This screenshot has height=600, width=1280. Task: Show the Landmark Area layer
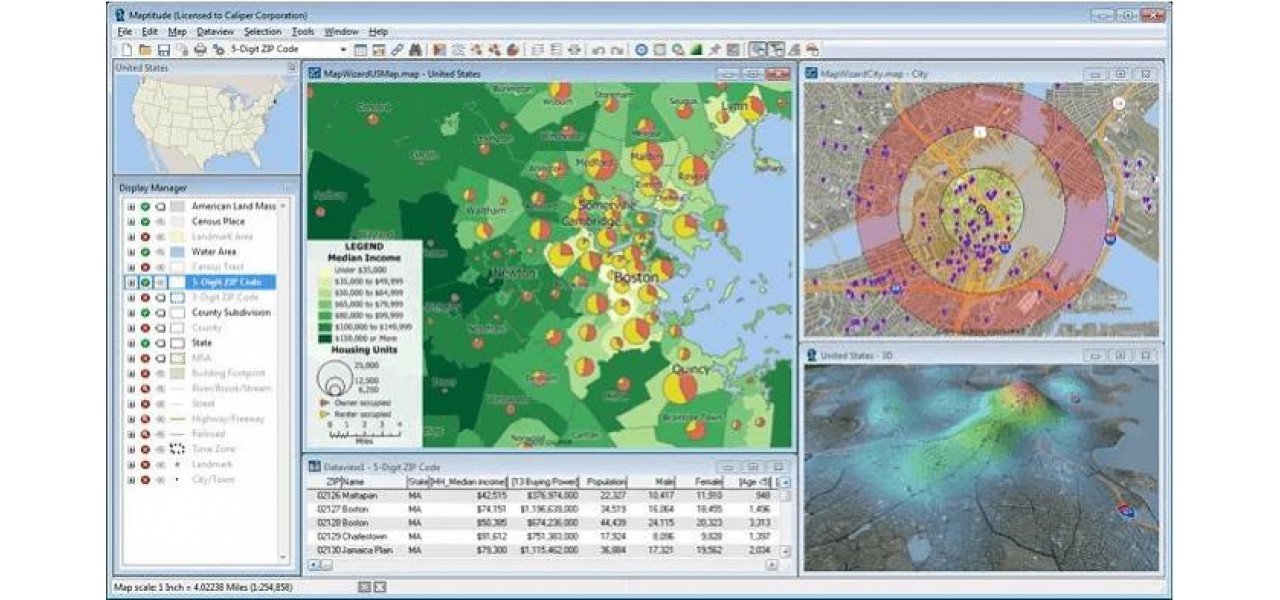pos(146,236)
